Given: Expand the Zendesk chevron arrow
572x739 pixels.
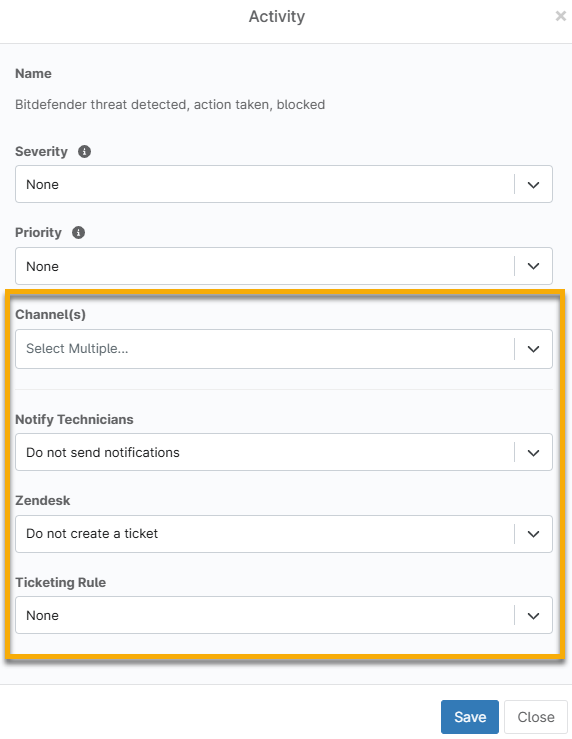Looking at the screenshot, I should [x=533, y=534].
